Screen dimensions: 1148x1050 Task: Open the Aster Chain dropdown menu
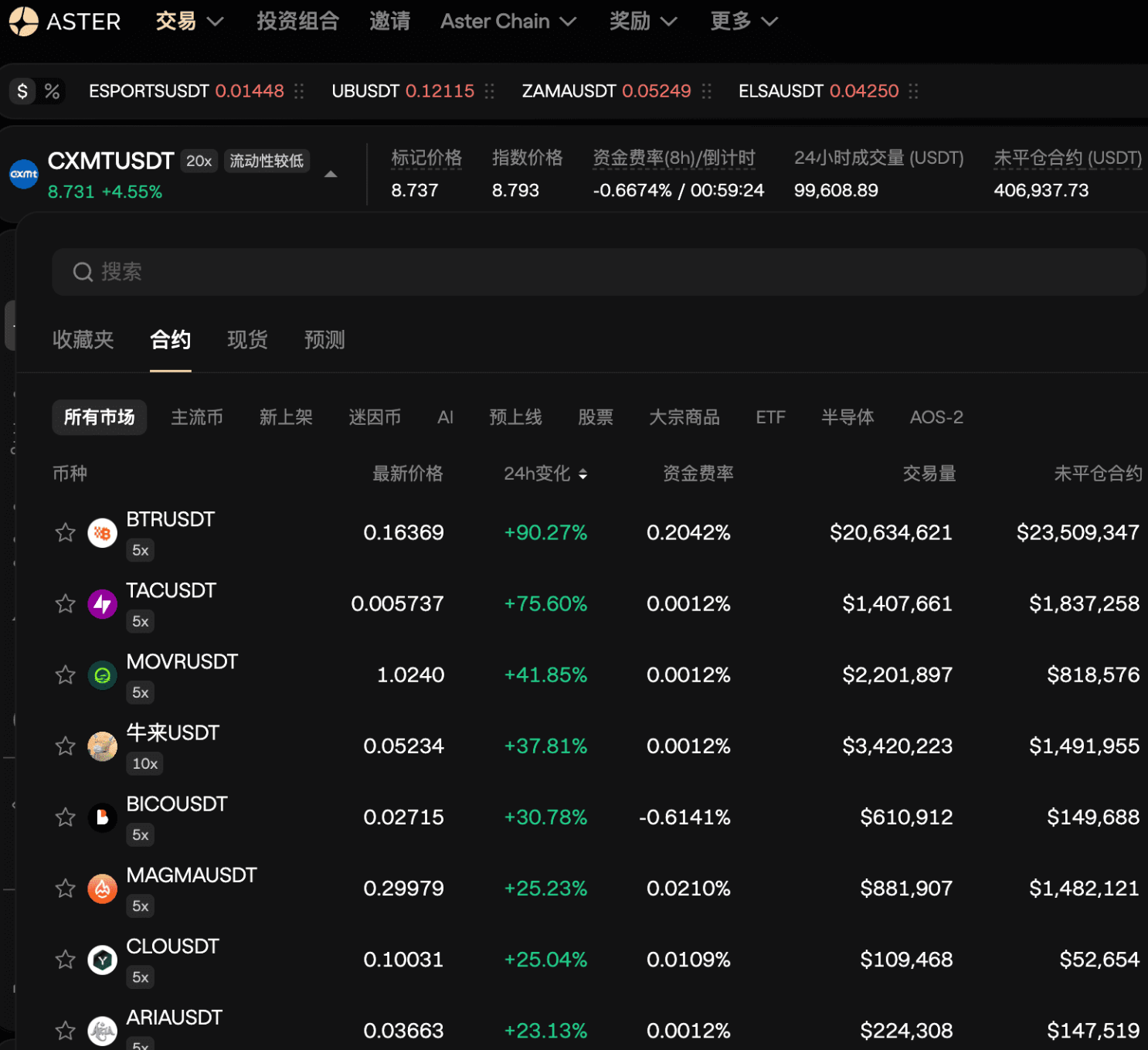pyautogui.click(x=508, y=22)
